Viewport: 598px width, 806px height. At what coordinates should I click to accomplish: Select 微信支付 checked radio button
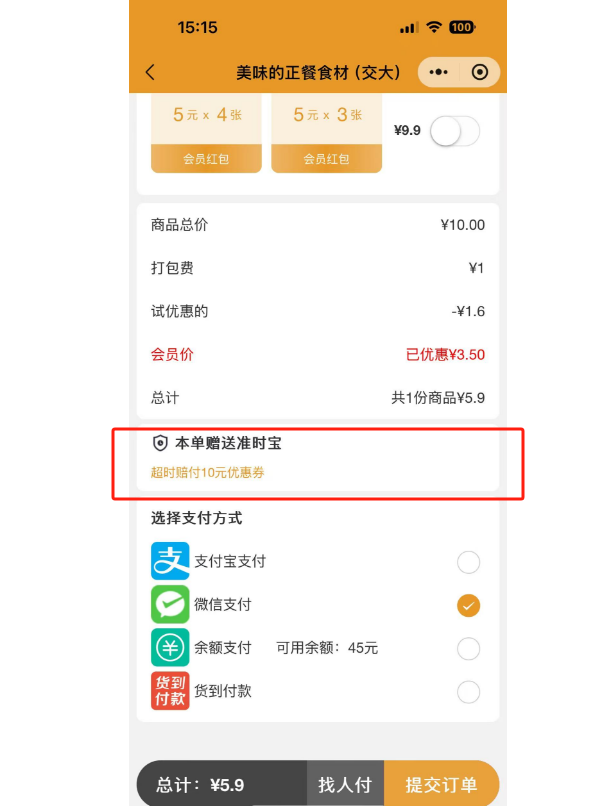tap(468, 605)
